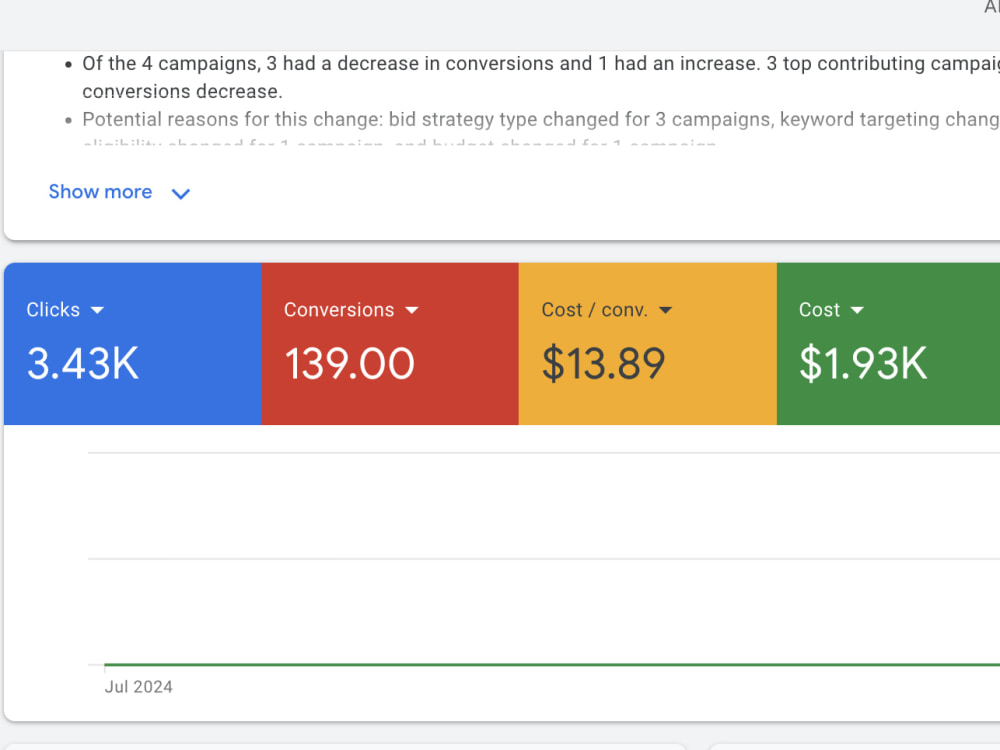Click the 139.00 conversions value
This screenshot has width=1000, height=750.
[349, 364]
